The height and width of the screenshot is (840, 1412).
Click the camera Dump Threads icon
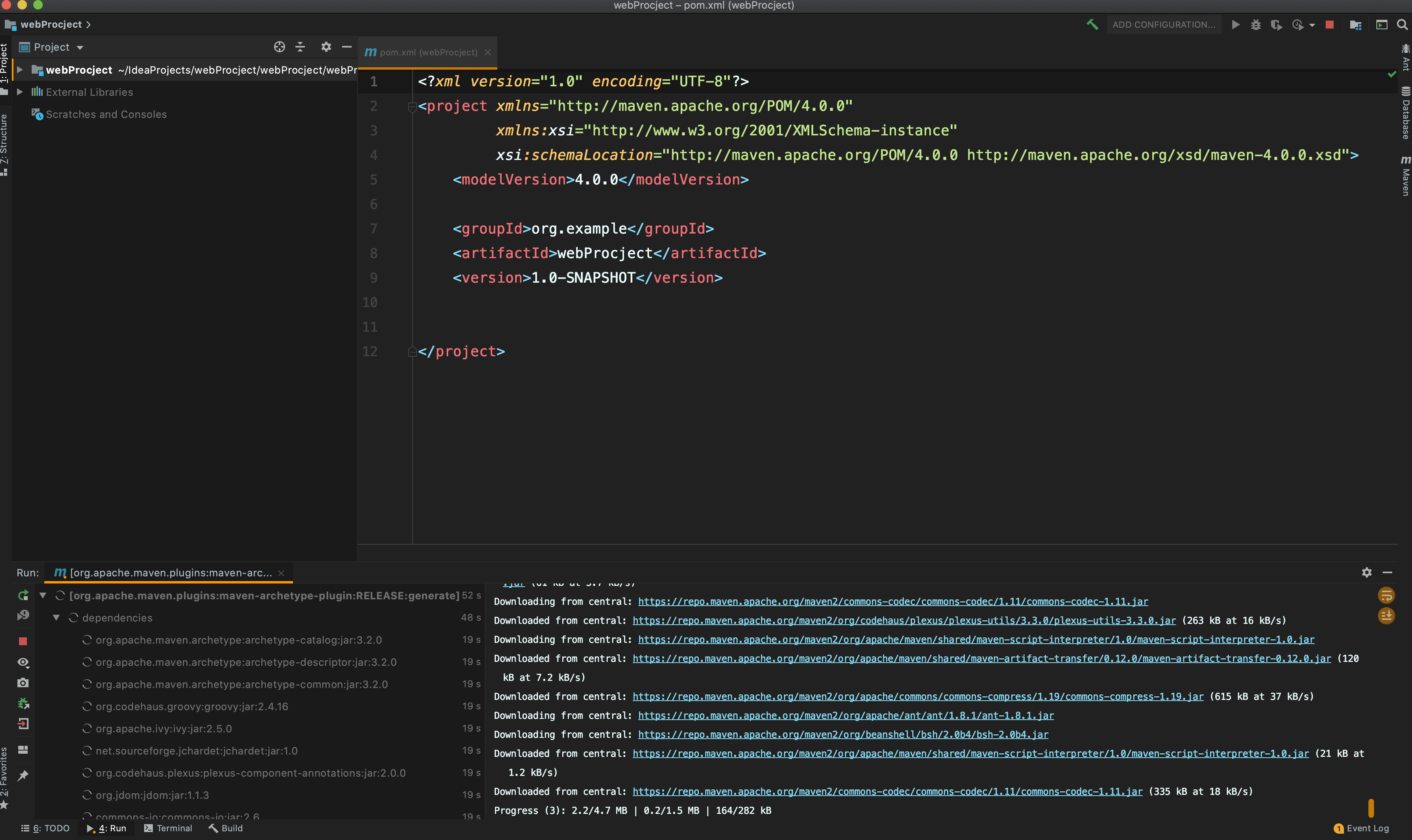[x=23, y=683]
